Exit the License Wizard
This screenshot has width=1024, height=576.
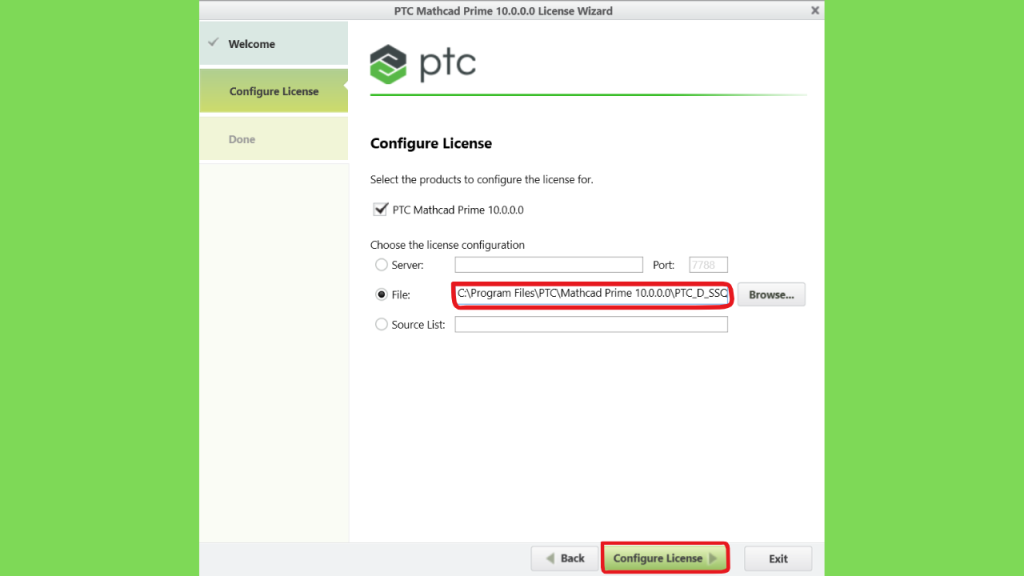[778, 558]
